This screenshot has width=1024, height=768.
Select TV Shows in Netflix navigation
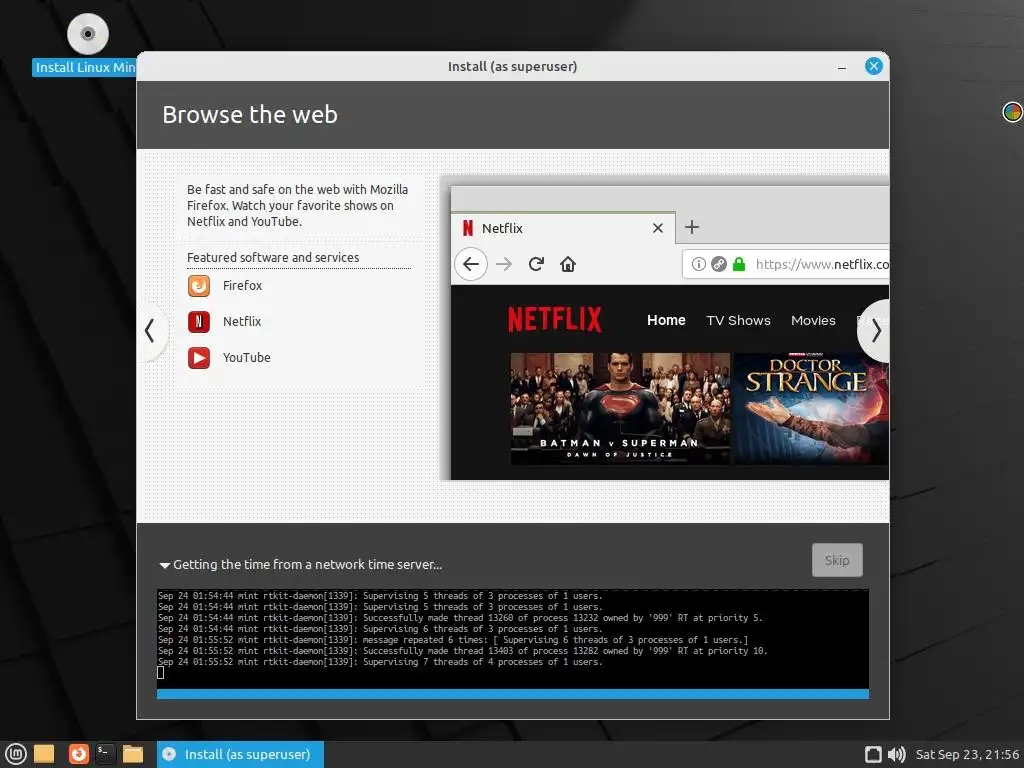738,321
